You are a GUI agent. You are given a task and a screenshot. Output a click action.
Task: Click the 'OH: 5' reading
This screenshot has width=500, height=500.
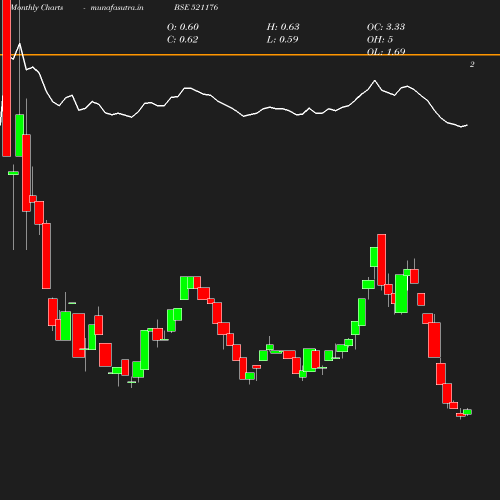coord(380,39)
